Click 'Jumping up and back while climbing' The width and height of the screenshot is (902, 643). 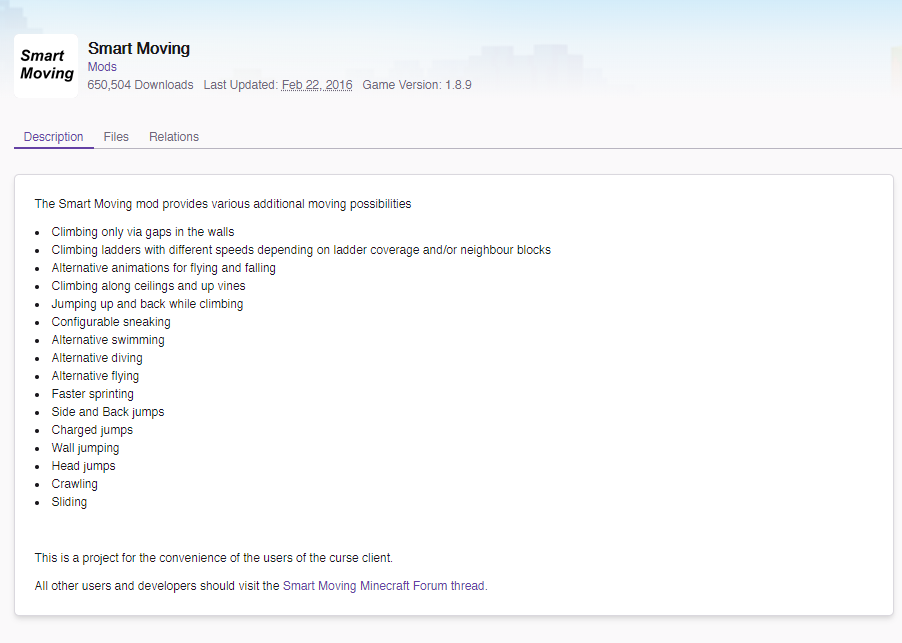coord(147,304)
